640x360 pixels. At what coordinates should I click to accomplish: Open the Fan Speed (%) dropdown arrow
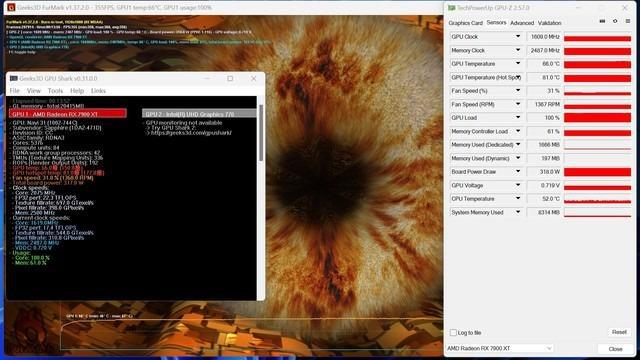pos(518,91)
